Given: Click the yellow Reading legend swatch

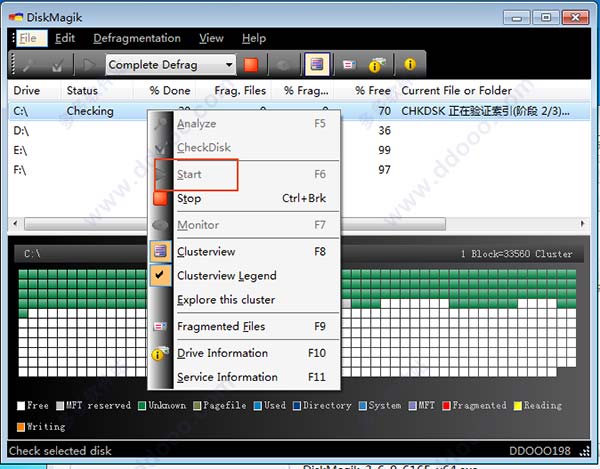Looking at the screenshot, I should tap(518, 406).
